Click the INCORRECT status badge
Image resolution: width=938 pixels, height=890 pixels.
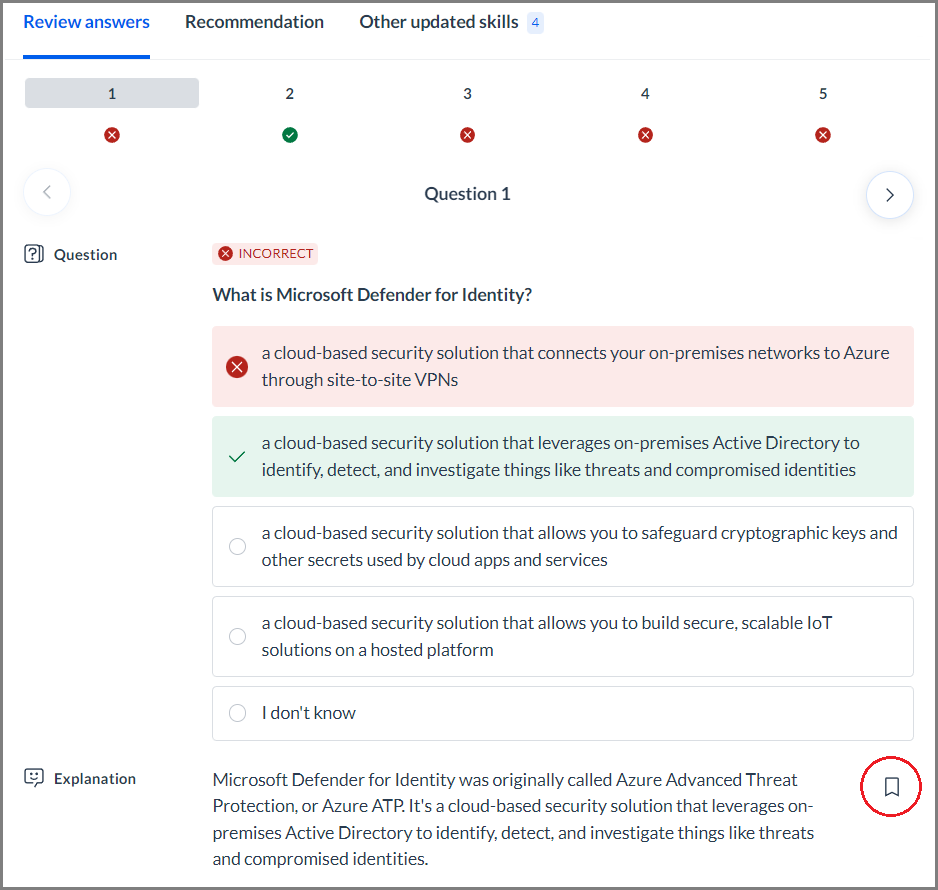click(x=265, y=254)
